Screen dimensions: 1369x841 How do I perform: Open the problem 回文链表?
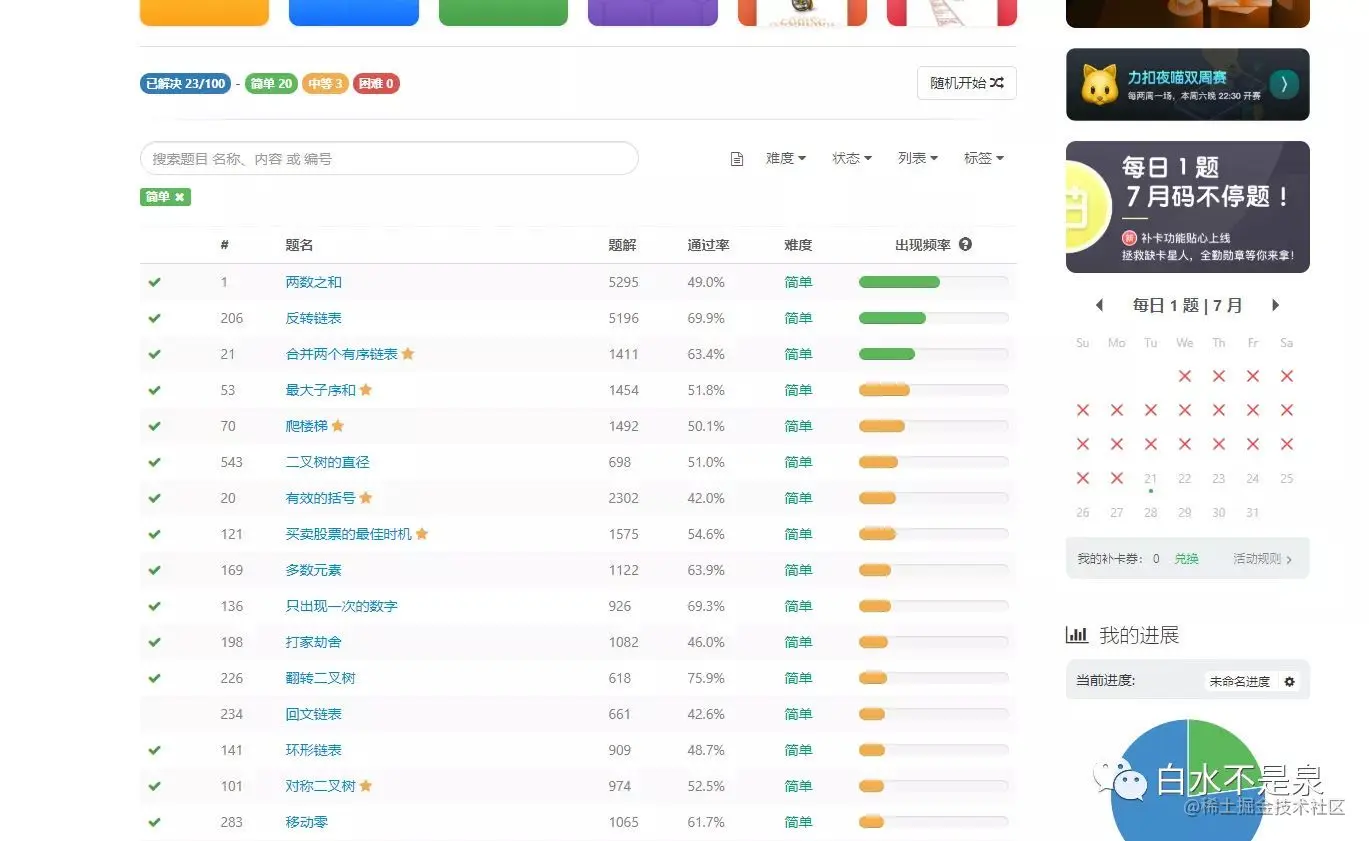tap(314, 714)
